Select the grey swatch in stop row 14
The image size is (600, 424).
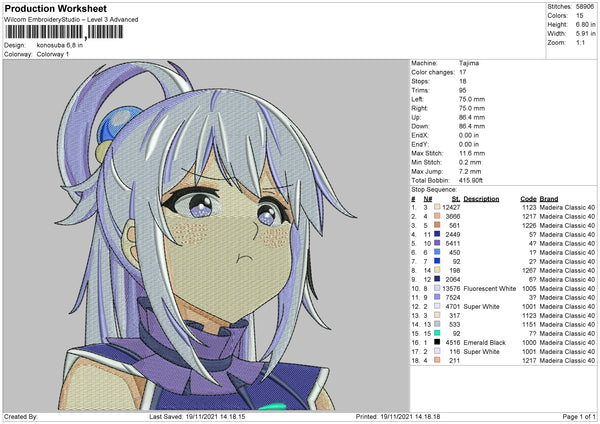(437, 324)
